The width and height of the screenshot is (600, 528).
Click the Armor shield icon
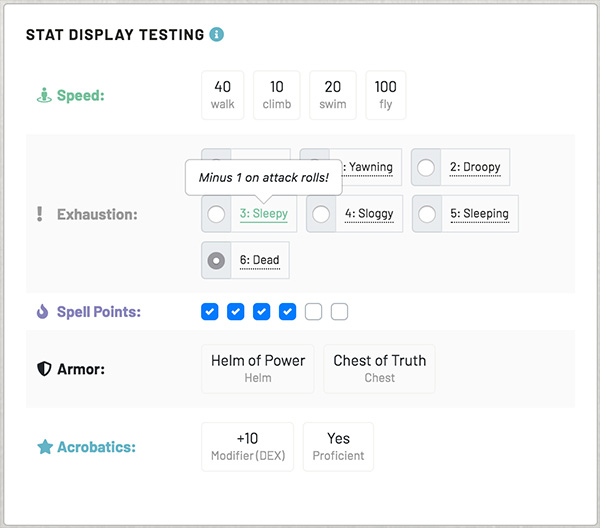(43, 369)
